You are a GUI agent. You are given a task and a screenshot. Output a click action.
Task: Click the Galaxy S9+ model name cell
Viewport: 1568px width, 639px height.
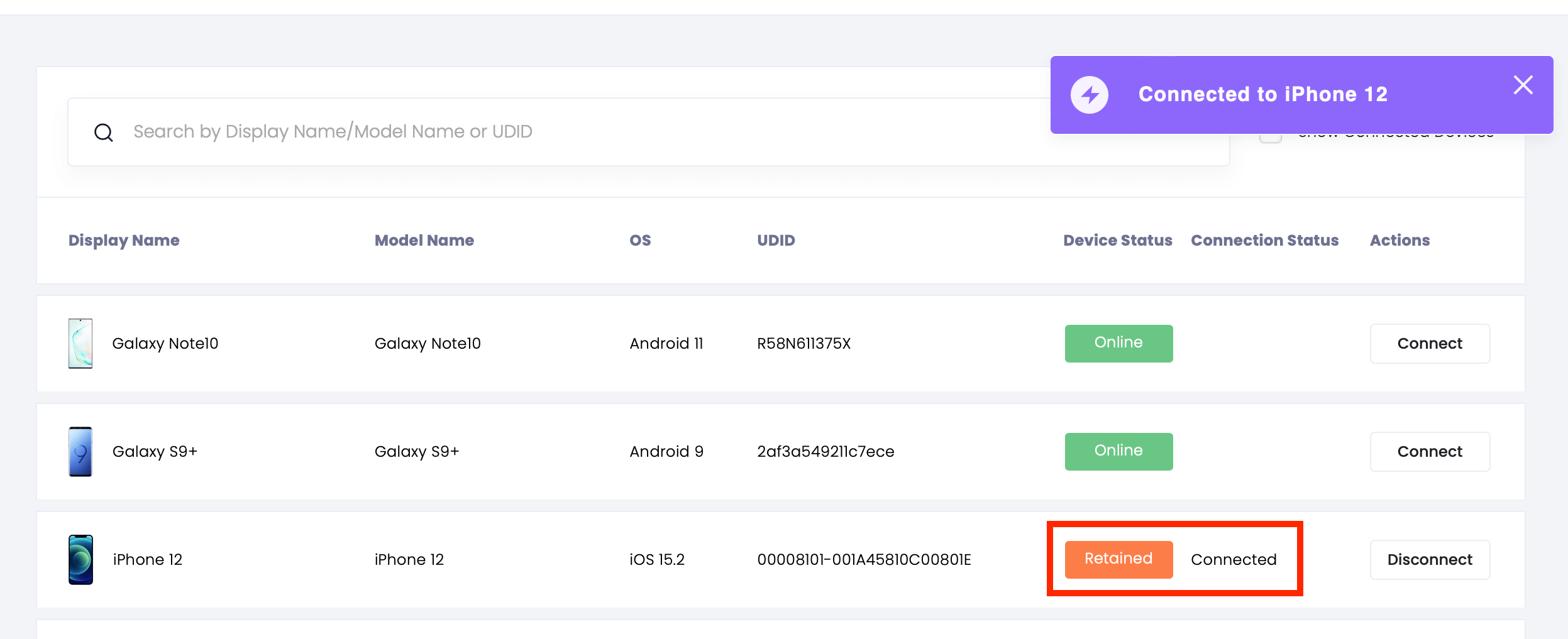(417, 452)
